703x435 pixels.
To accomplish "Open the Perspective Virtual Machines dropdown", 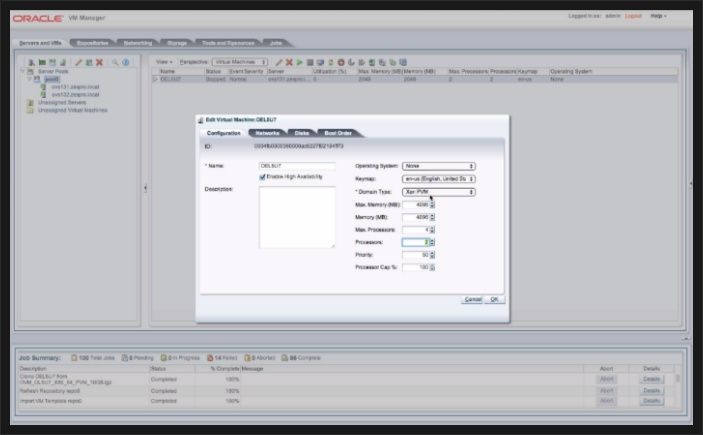I will point(240,62).
